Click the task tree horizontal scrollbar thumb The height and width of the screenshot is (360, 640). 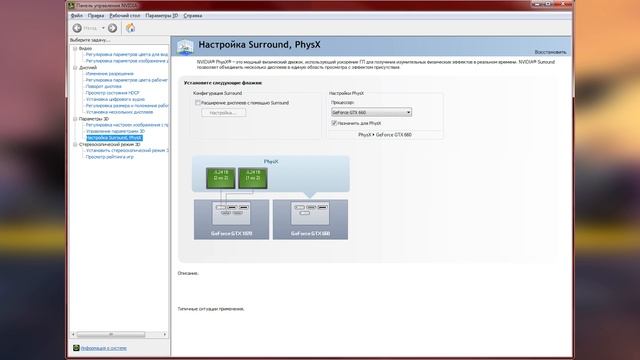[x=111, y=334]
